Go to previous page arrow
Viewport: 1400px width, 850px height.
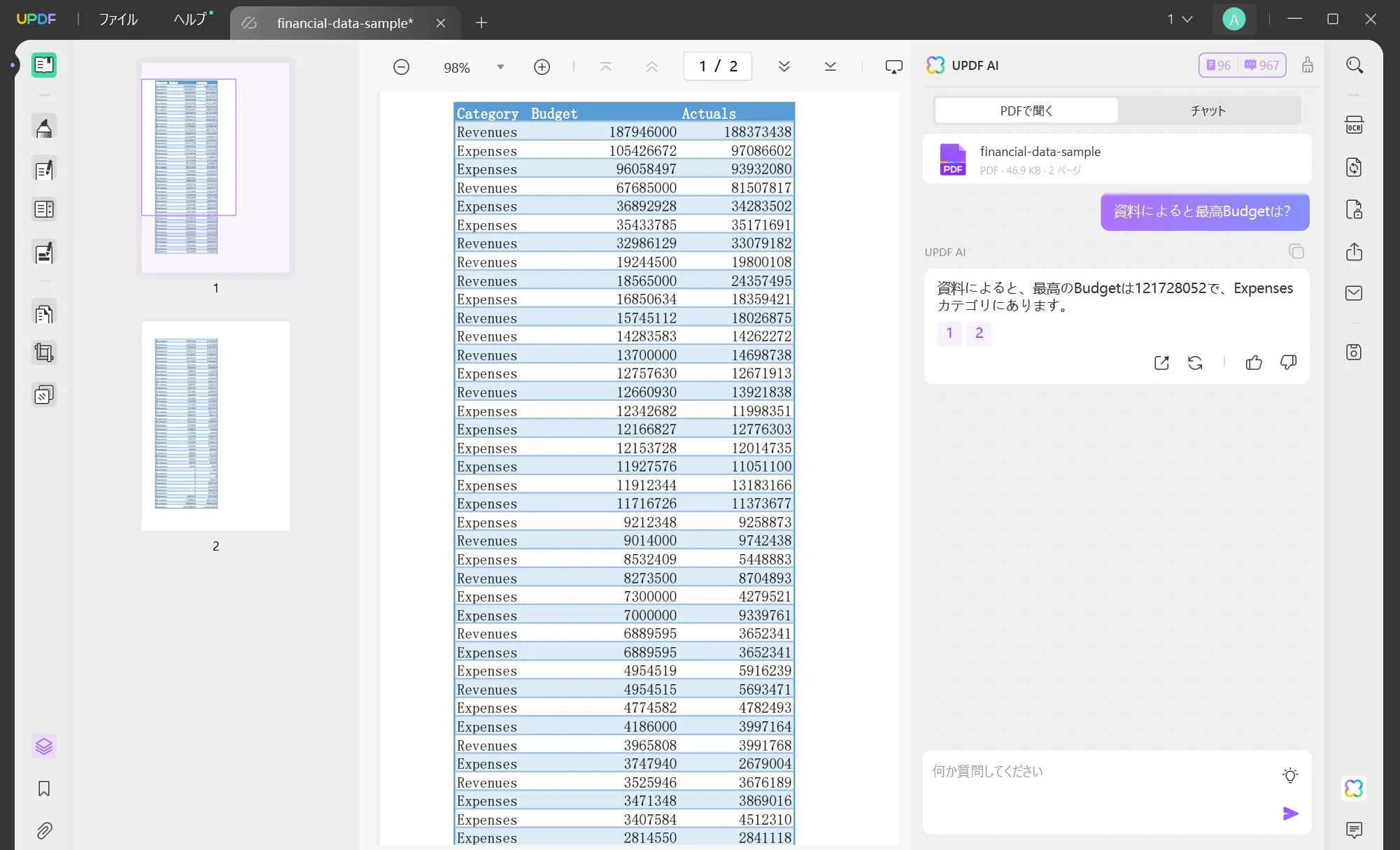pyautogui.click(x=652, y=66)
